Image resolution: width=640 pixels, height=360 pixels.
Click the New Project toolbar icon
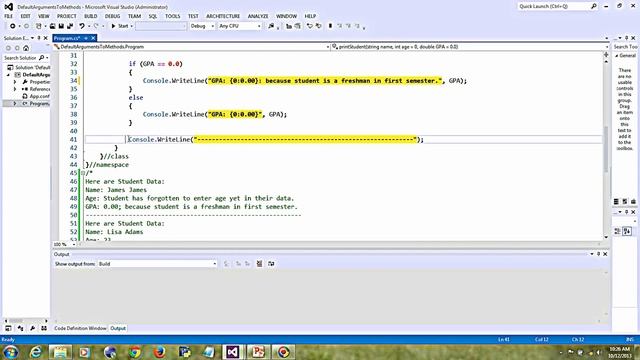click(38, 26)
